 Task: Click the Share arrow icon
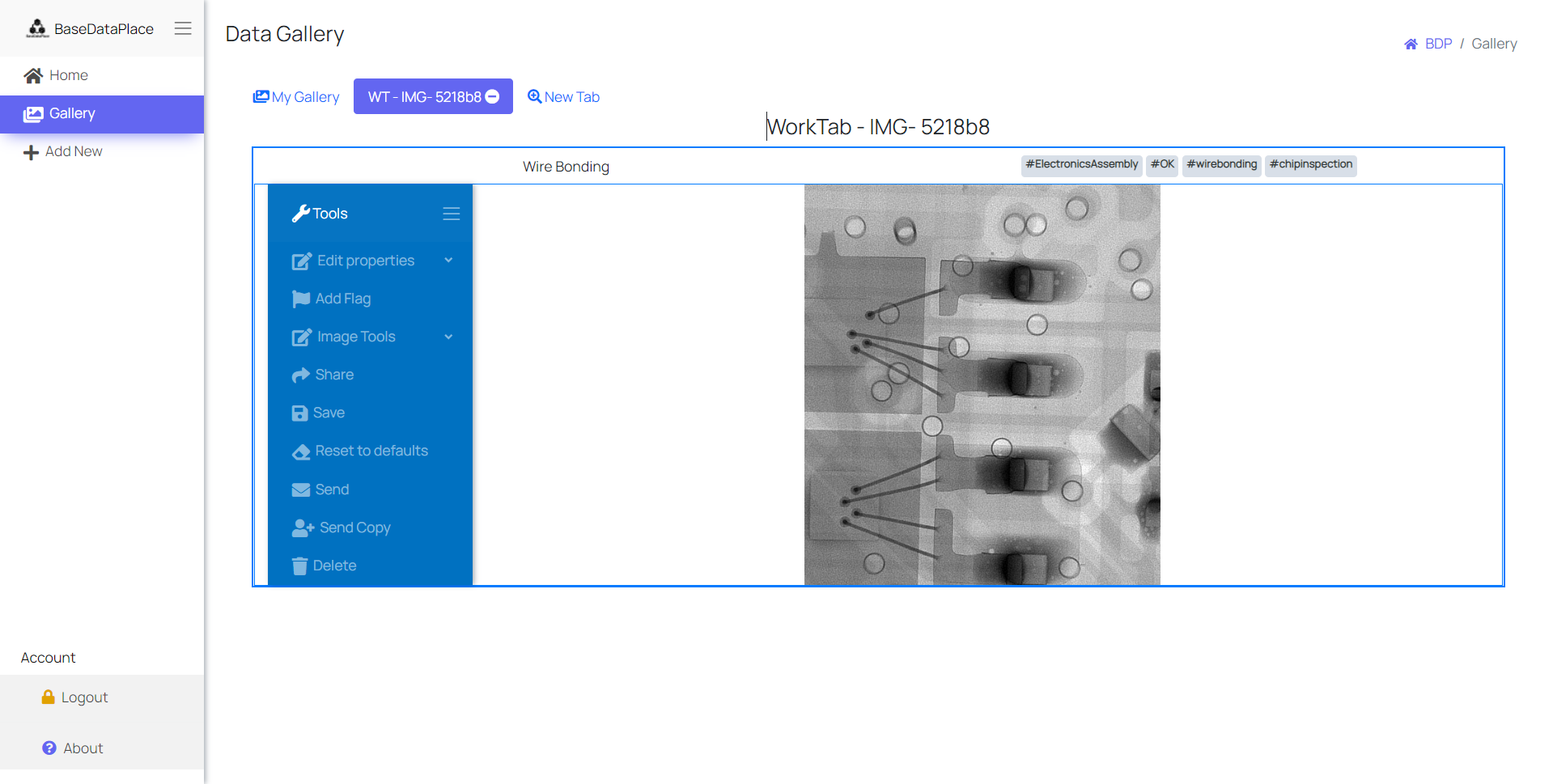[300, 375]
